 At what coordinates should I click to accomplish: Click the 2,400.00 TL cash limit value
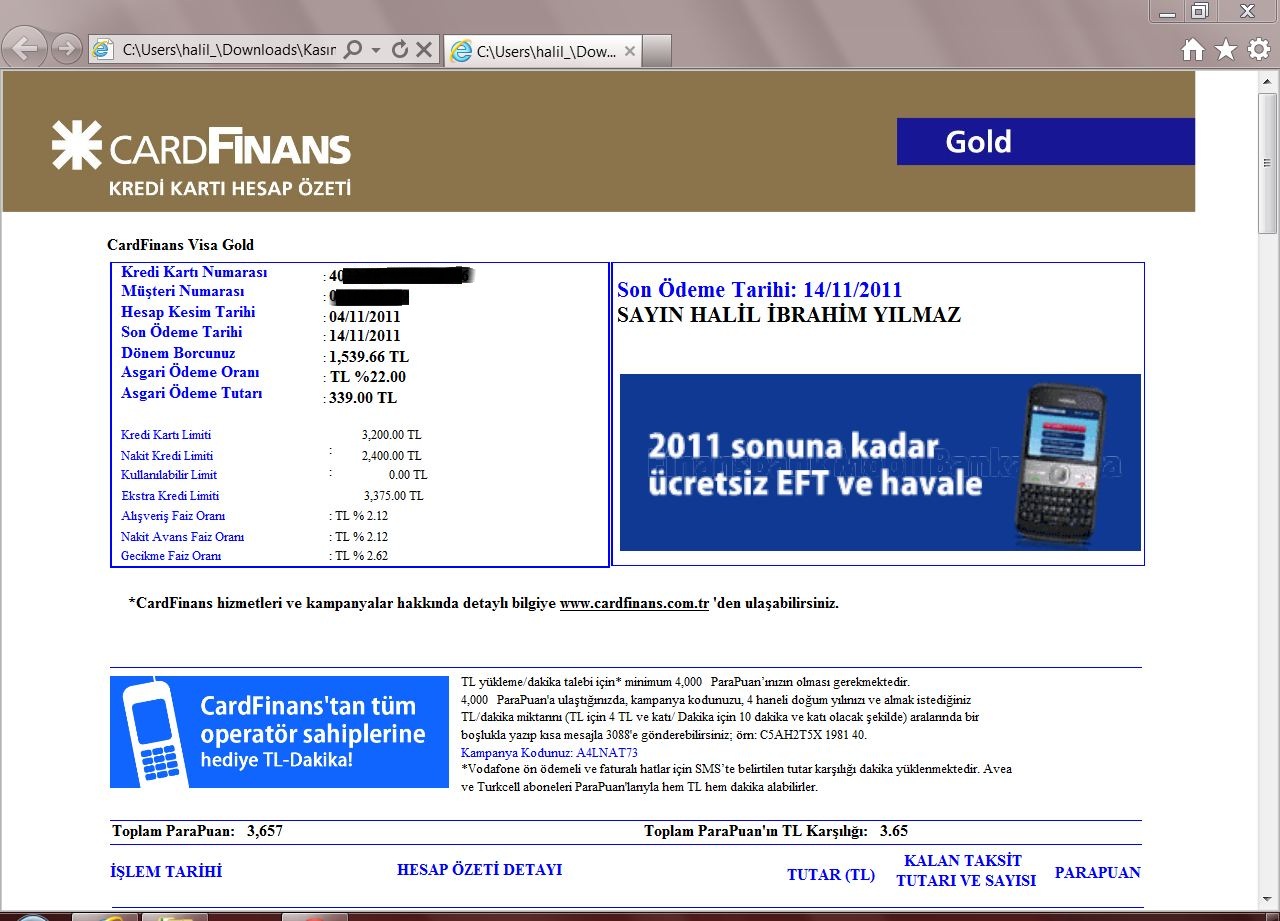tap(391, 456)
